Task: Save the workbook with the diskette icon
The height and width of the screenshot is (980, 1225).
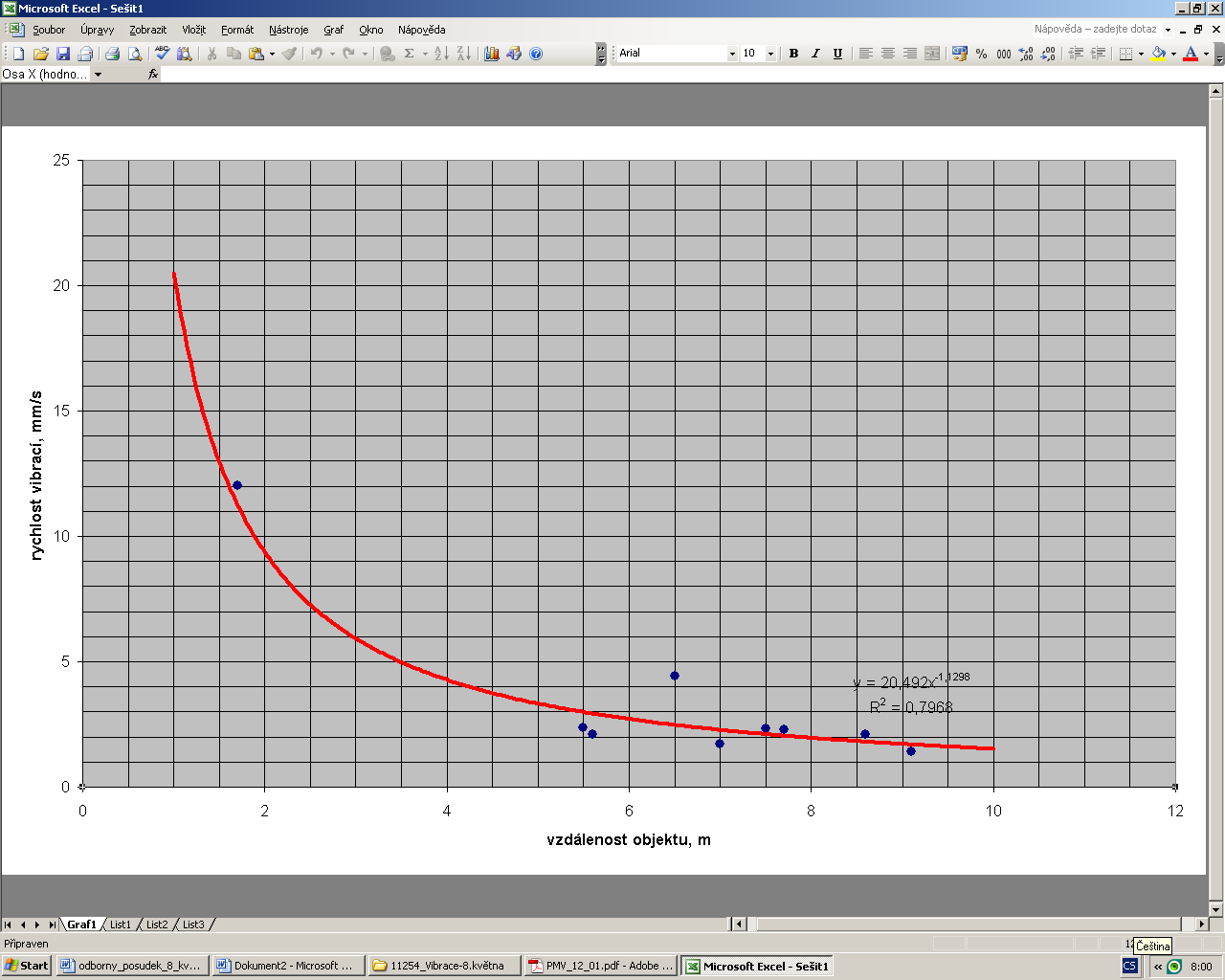Action: click(63, 54)
